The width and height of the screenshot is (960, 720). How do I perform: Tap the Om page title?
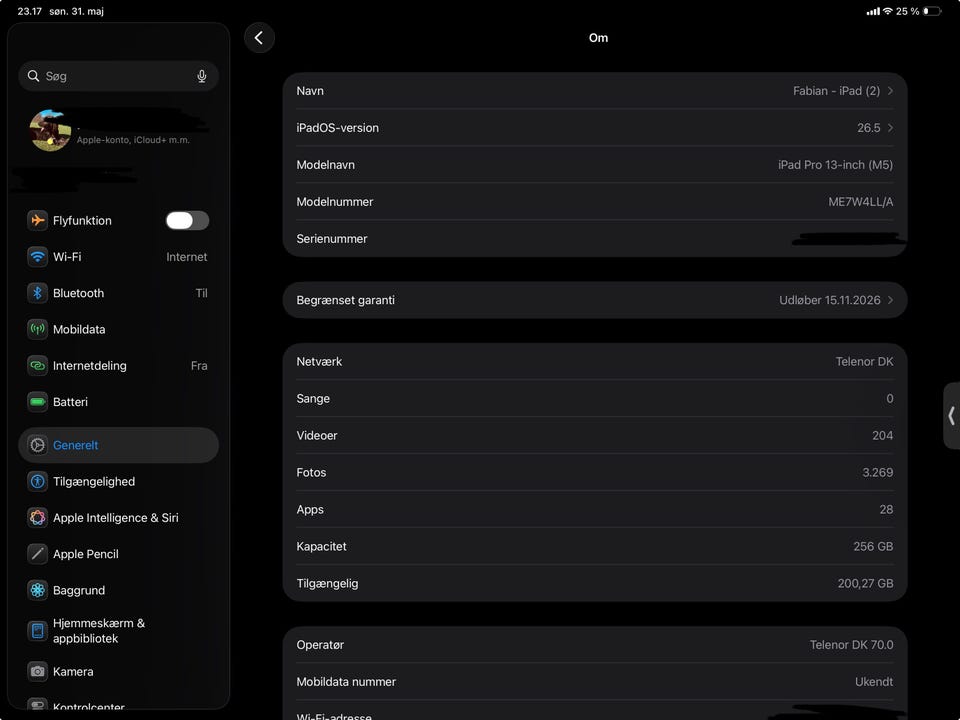(598, 38)
